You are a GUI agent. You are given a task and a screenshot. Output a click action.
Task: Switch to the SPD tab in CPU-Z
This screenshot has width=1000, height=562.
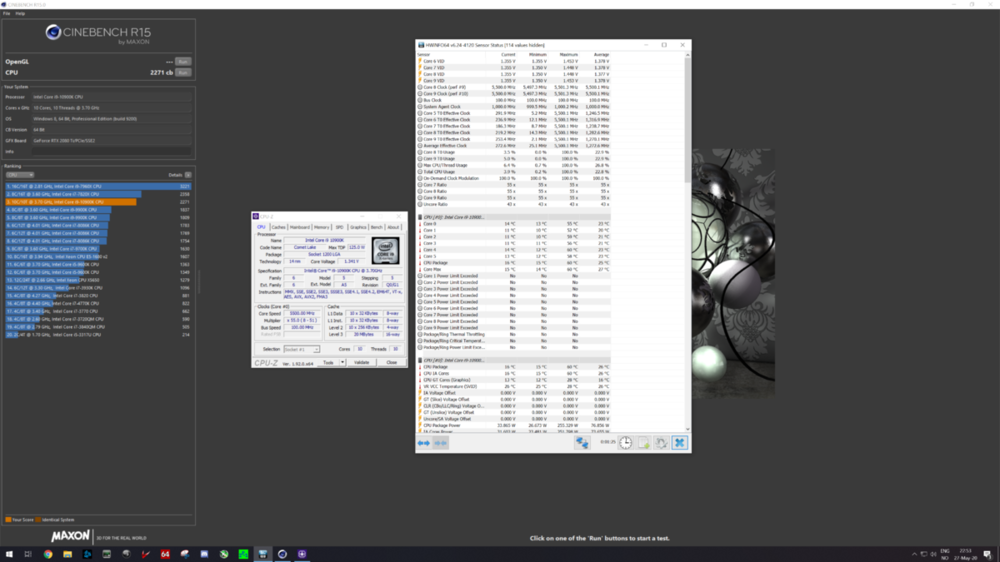click(339, 227)
